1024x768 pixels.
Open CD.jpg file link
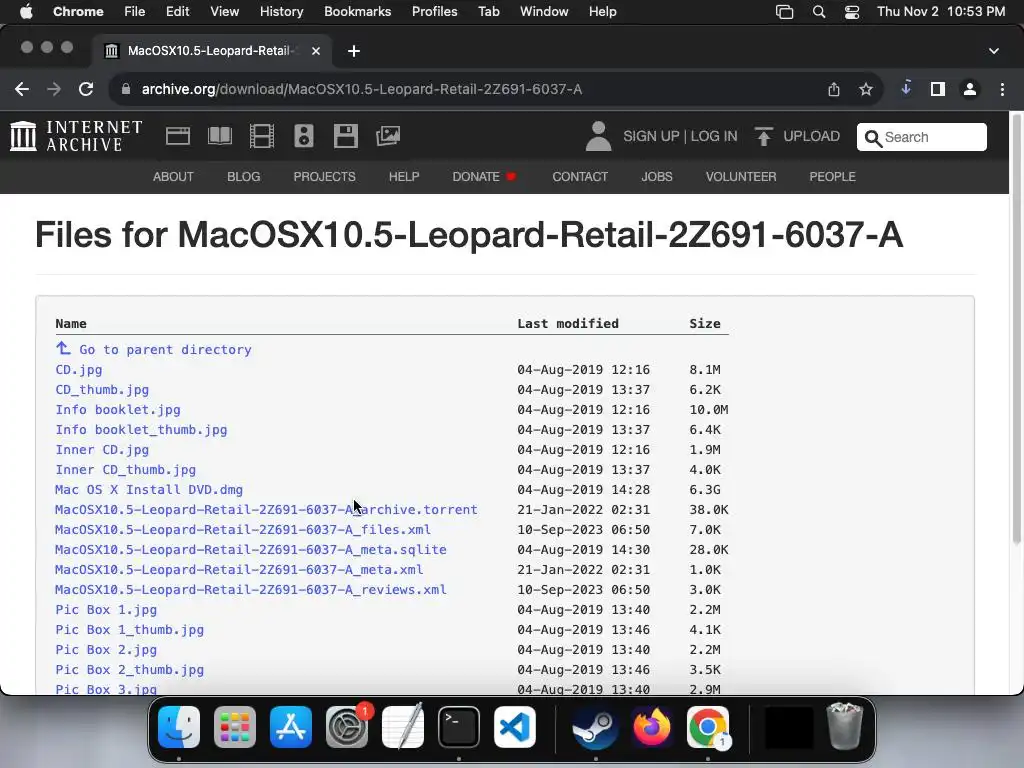coord(78,370)
